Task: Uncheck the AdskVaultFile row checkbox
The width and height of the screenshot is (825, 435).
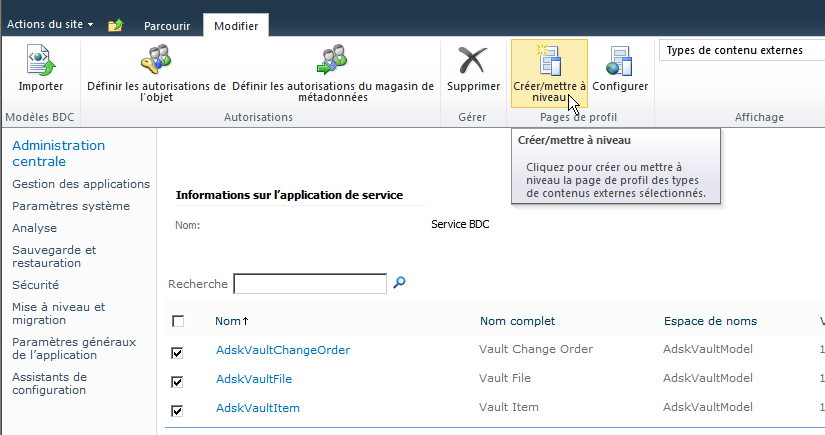Action: click(178, 381)
